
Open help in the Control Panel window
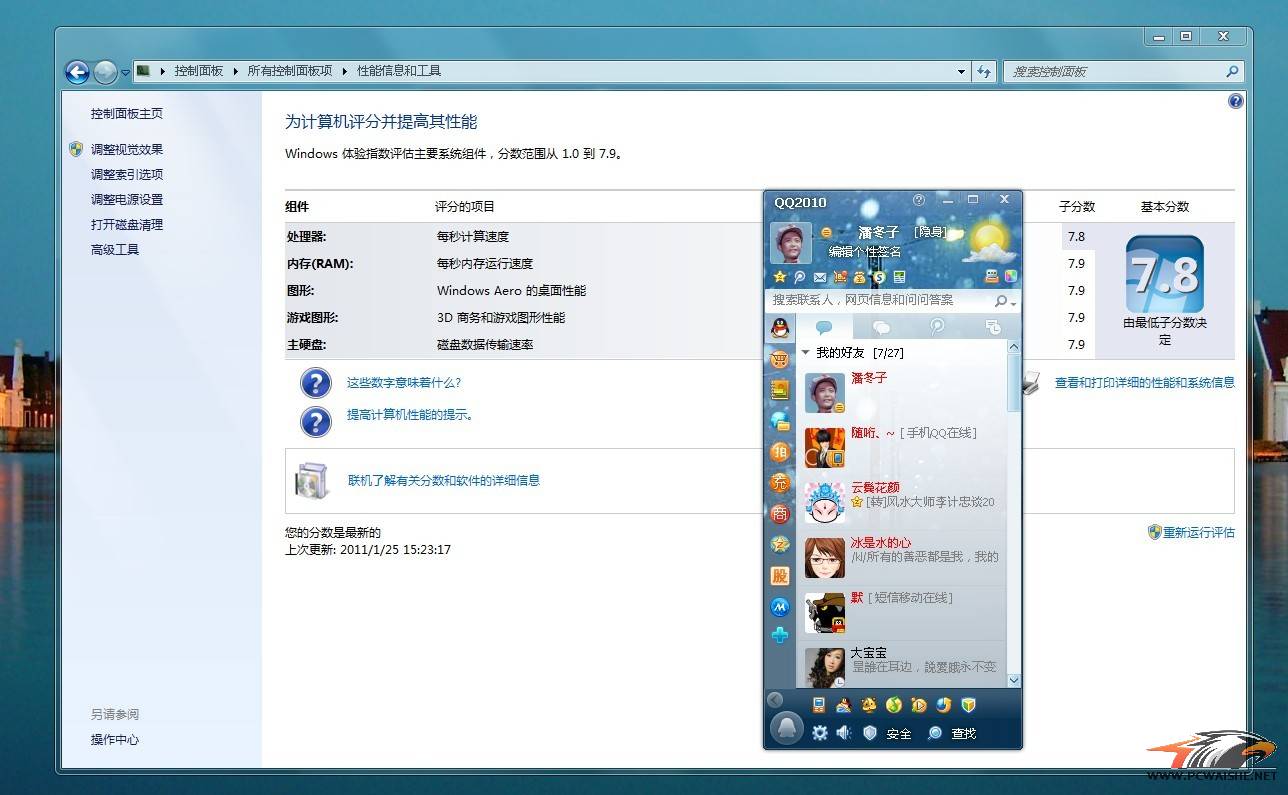point(1235,101)
